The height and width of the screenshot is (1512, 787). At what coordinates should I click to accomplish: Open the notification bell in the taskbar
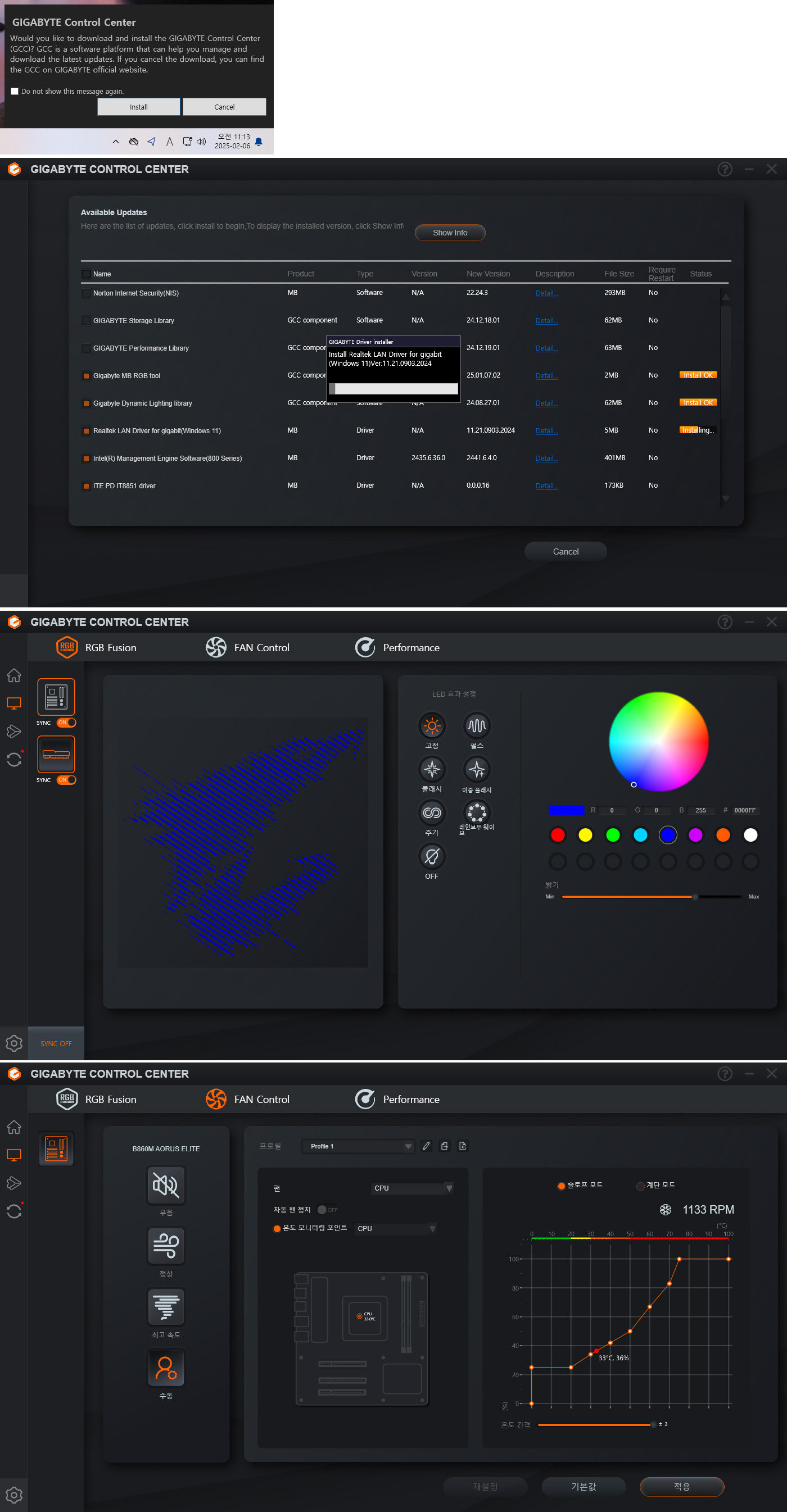259,142
